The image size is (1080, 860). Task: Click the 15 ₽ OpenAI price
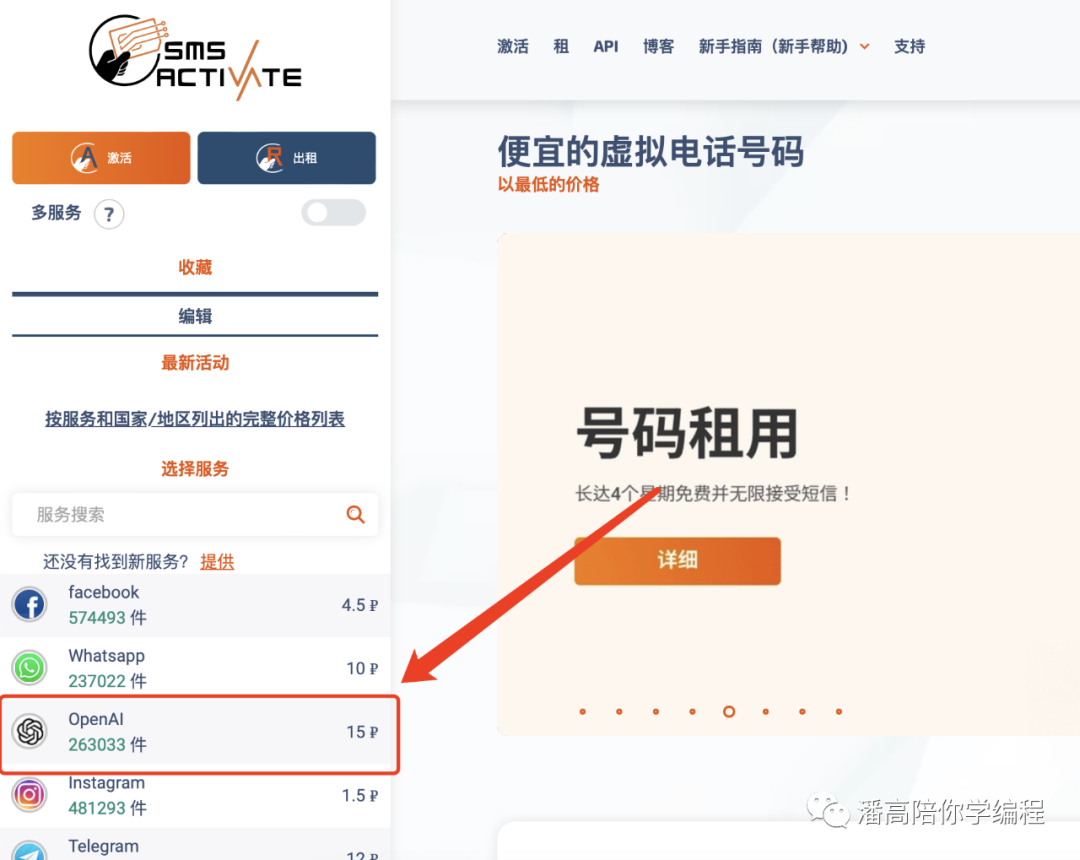coord(362,732)
